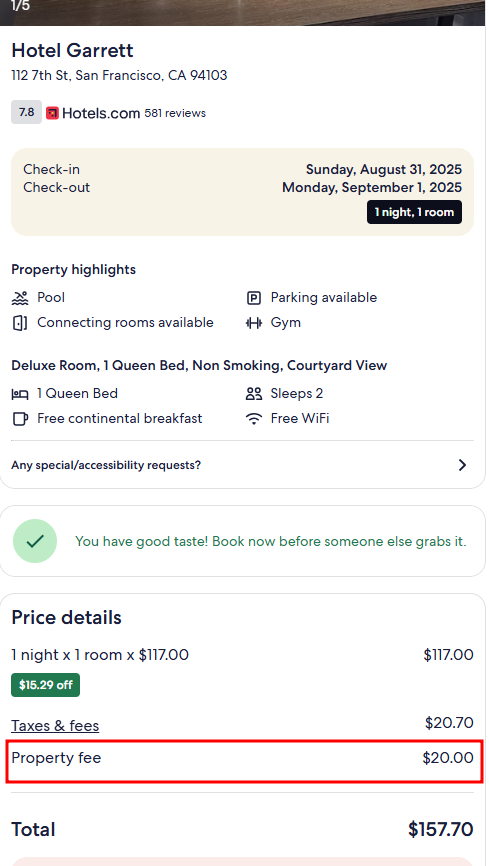
Task: Select the Hotel Garrett title
Action: tap(72, 50)
